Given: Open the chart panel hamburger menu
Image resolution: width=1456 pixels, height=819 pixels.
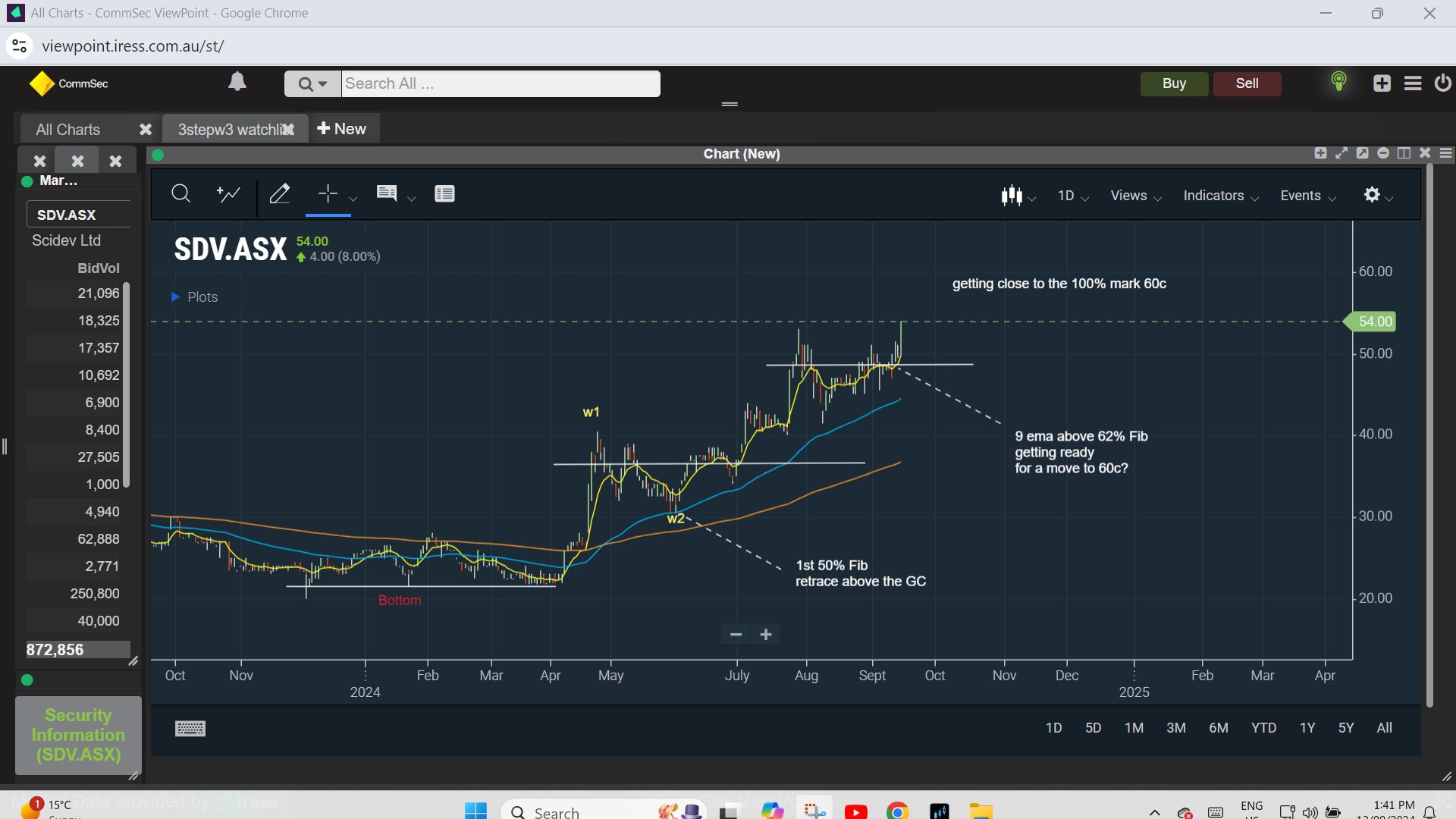Looking at the screenshot, I should [1446, 153].
